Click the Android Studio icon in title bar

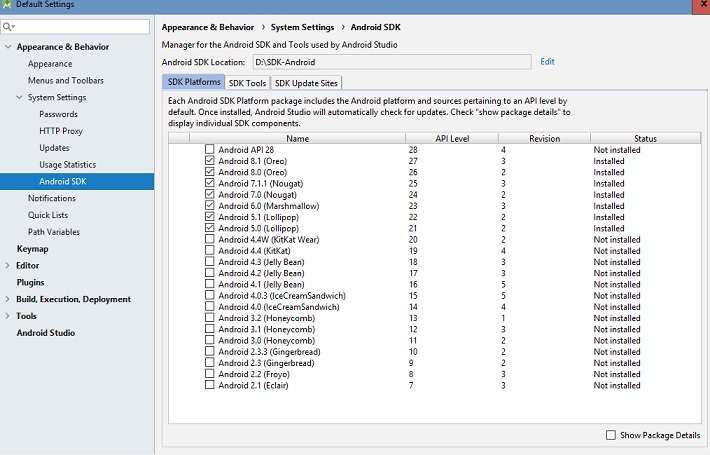tap(8, 7)
